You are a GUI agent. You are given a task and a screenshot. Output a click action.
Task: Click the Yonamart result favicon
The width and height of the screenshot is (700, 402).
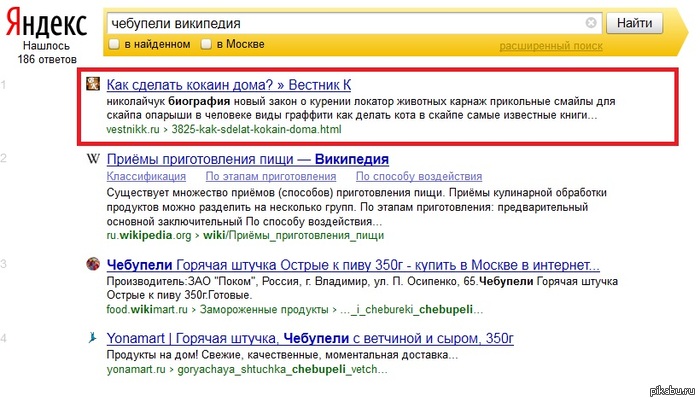(x=92, y=340)
